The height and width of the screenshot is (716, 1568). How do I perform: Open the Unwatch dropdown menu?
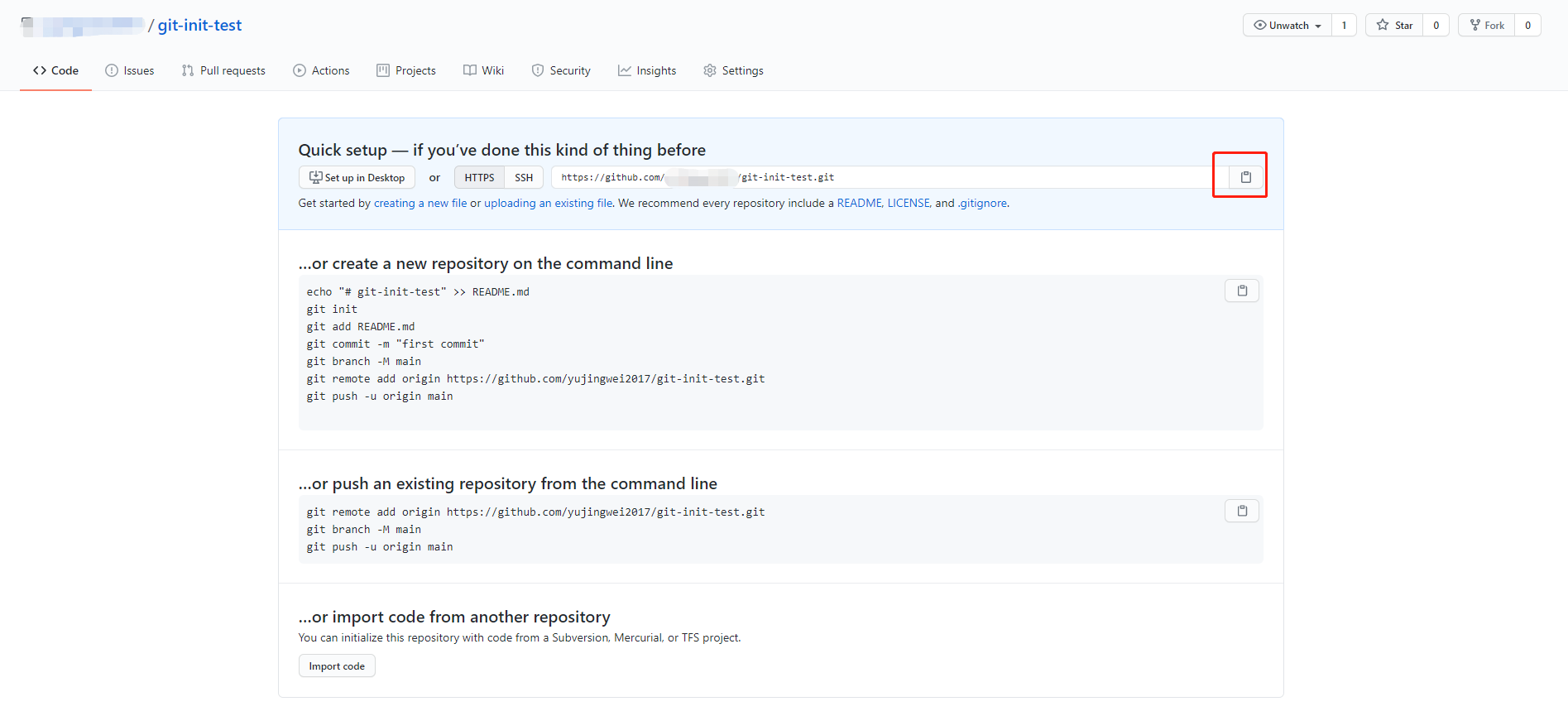1287,26
